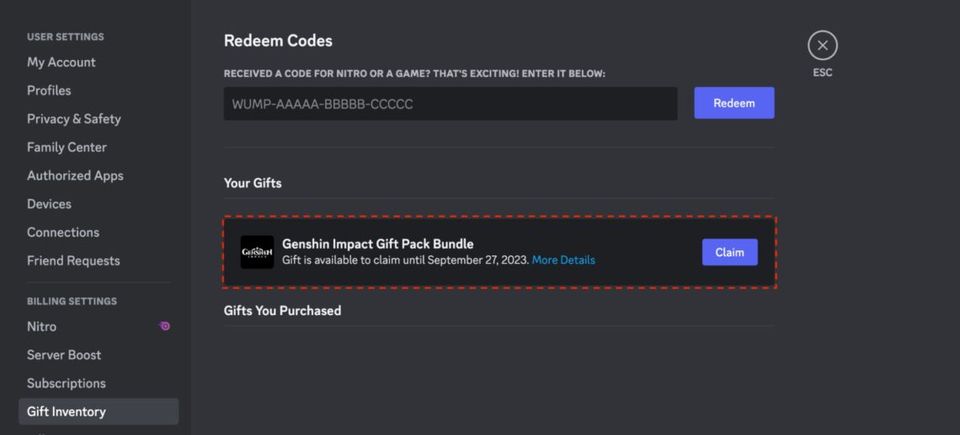Click the Nitro badge icon in sidebar
Screen dimensions: 960x435
[165, 326]
